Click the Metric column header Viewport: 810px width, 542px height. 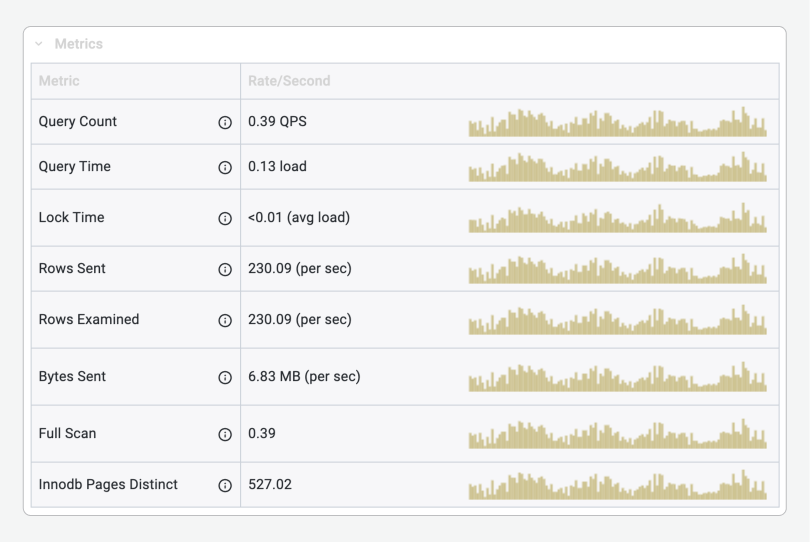coord(59,81)
